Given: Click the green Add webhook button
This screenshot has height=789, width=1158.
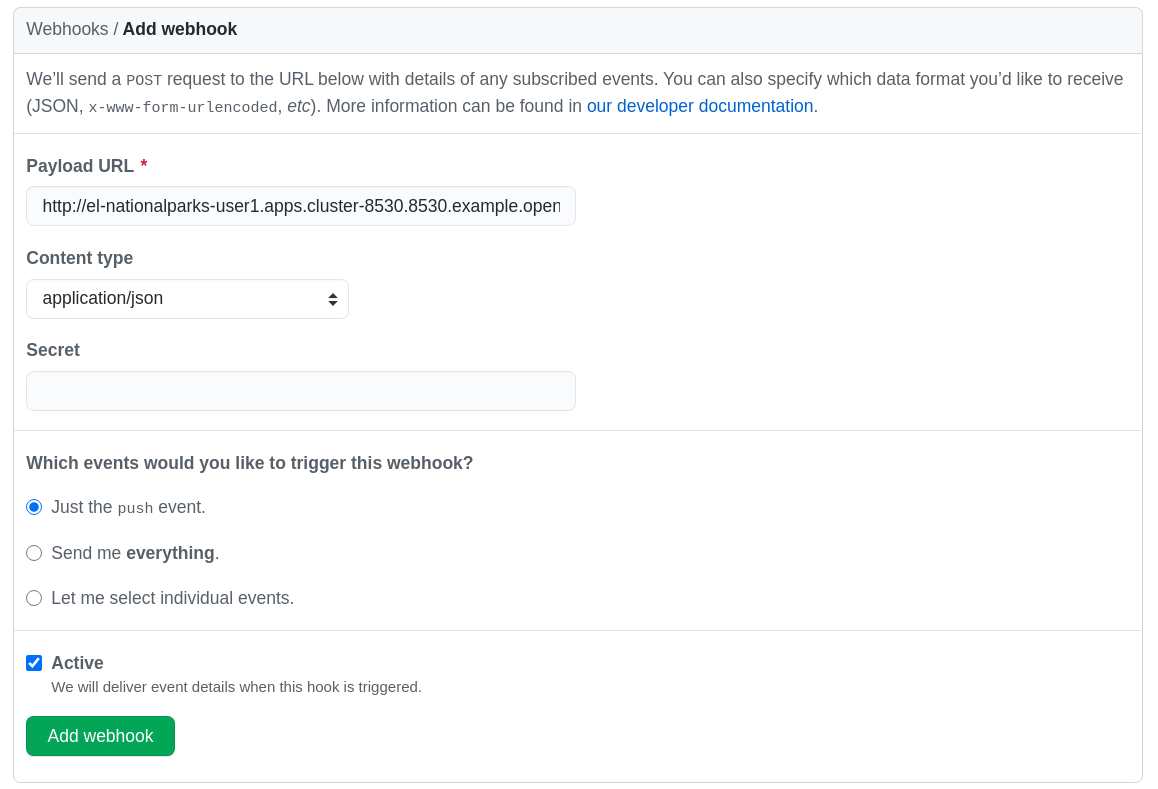Looking at the screenshot, I should tap(100, 735).
